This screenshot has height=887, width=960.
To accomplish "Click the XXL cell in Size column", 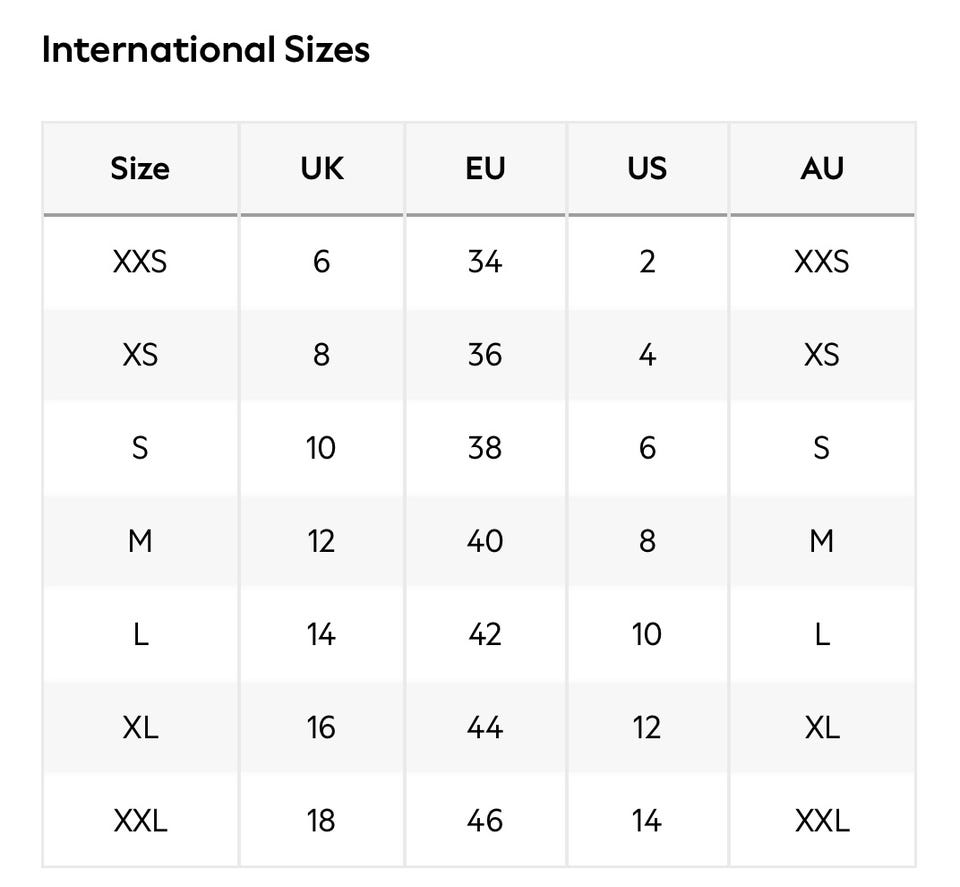I will click(x=140, y=821).
